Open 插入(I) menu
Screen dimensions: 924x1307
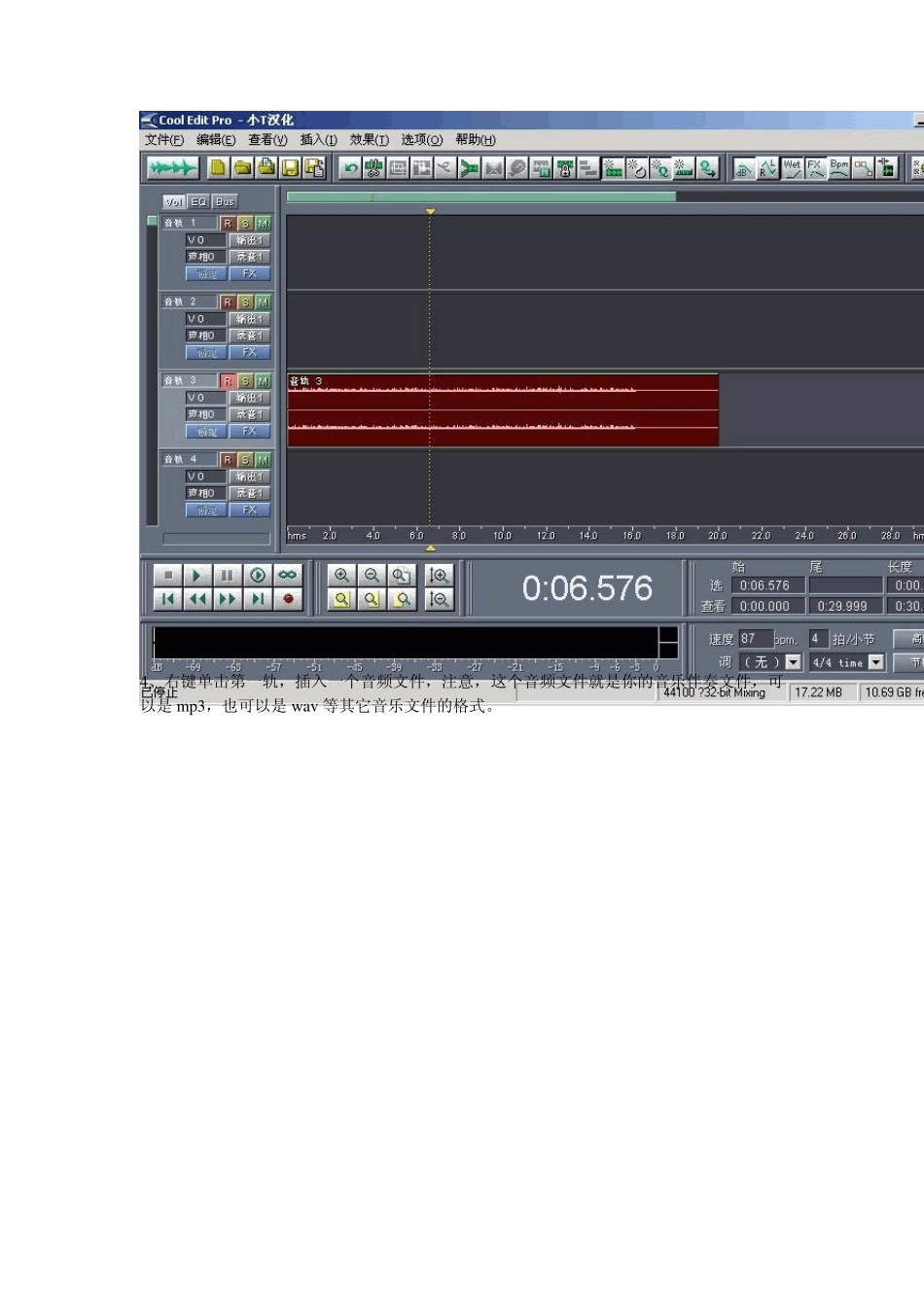click(319, 140)
